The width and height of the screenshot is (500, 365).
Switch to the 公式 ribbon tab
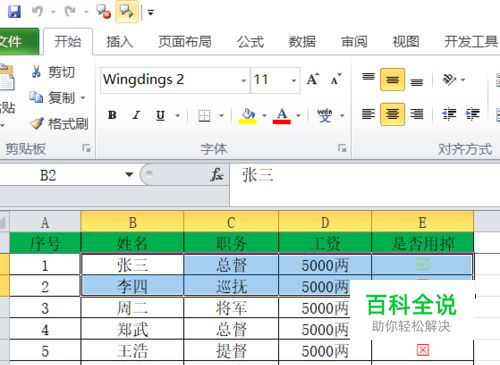250,42
